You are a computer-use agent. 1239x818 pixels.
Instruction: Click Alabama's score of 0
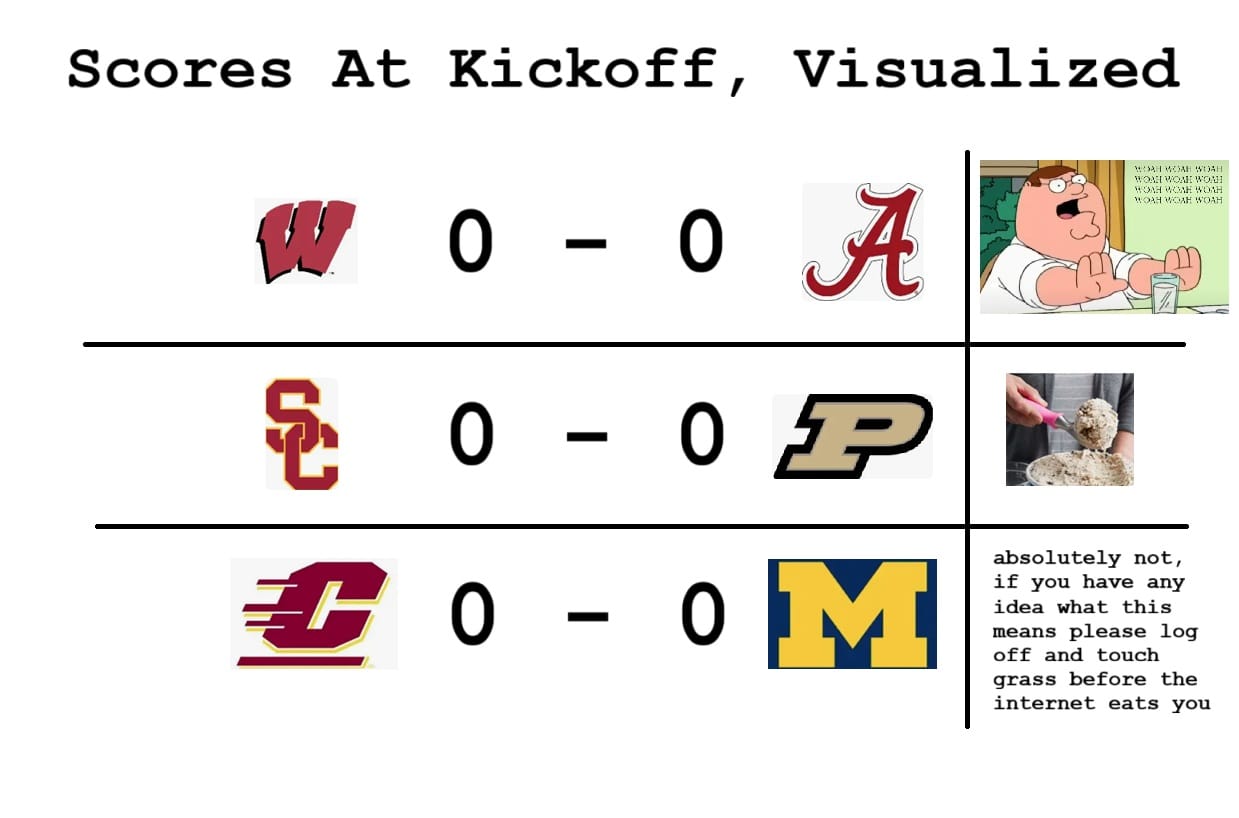pyautogui.click(x=701, y=243)
